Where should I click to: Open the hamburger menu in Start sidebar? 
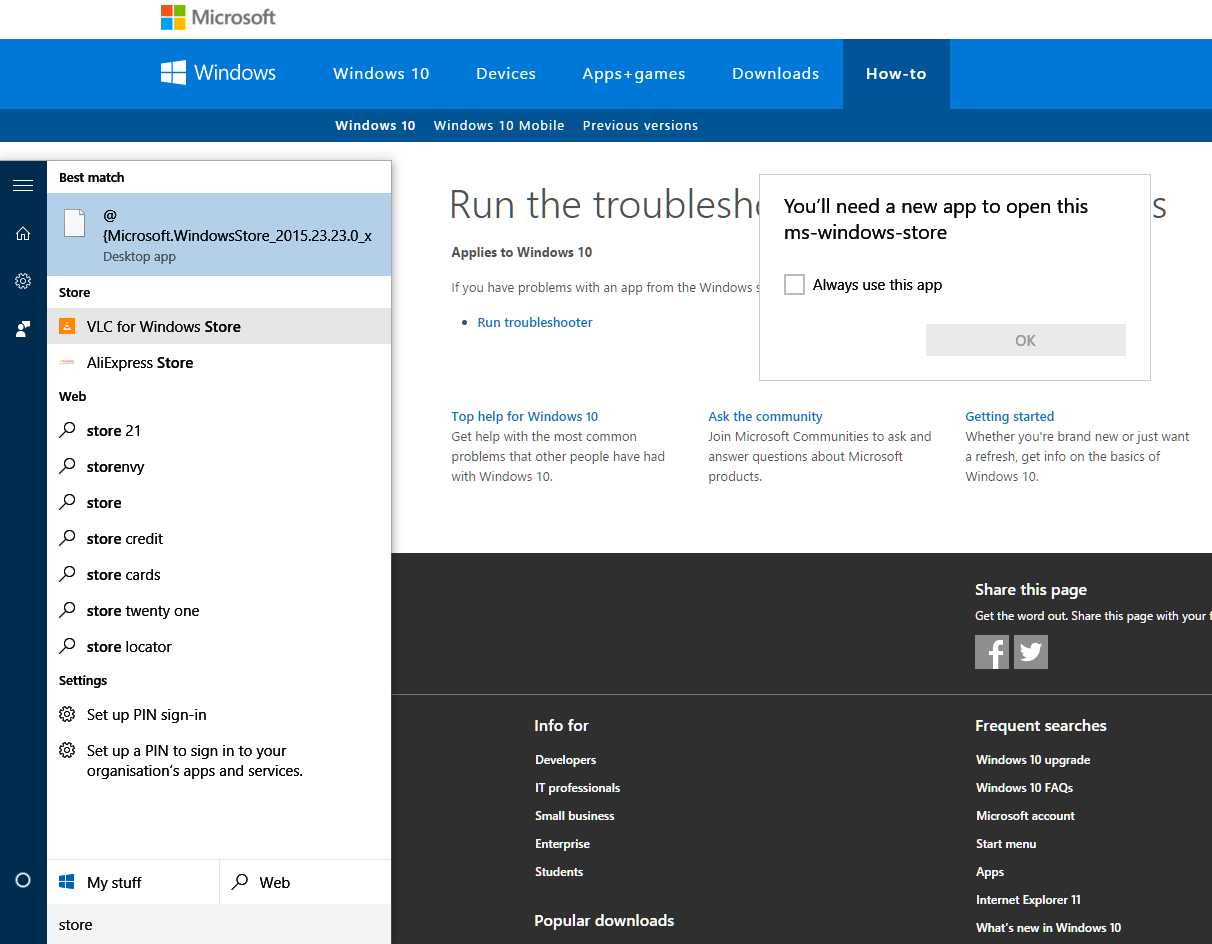(22, 185)
